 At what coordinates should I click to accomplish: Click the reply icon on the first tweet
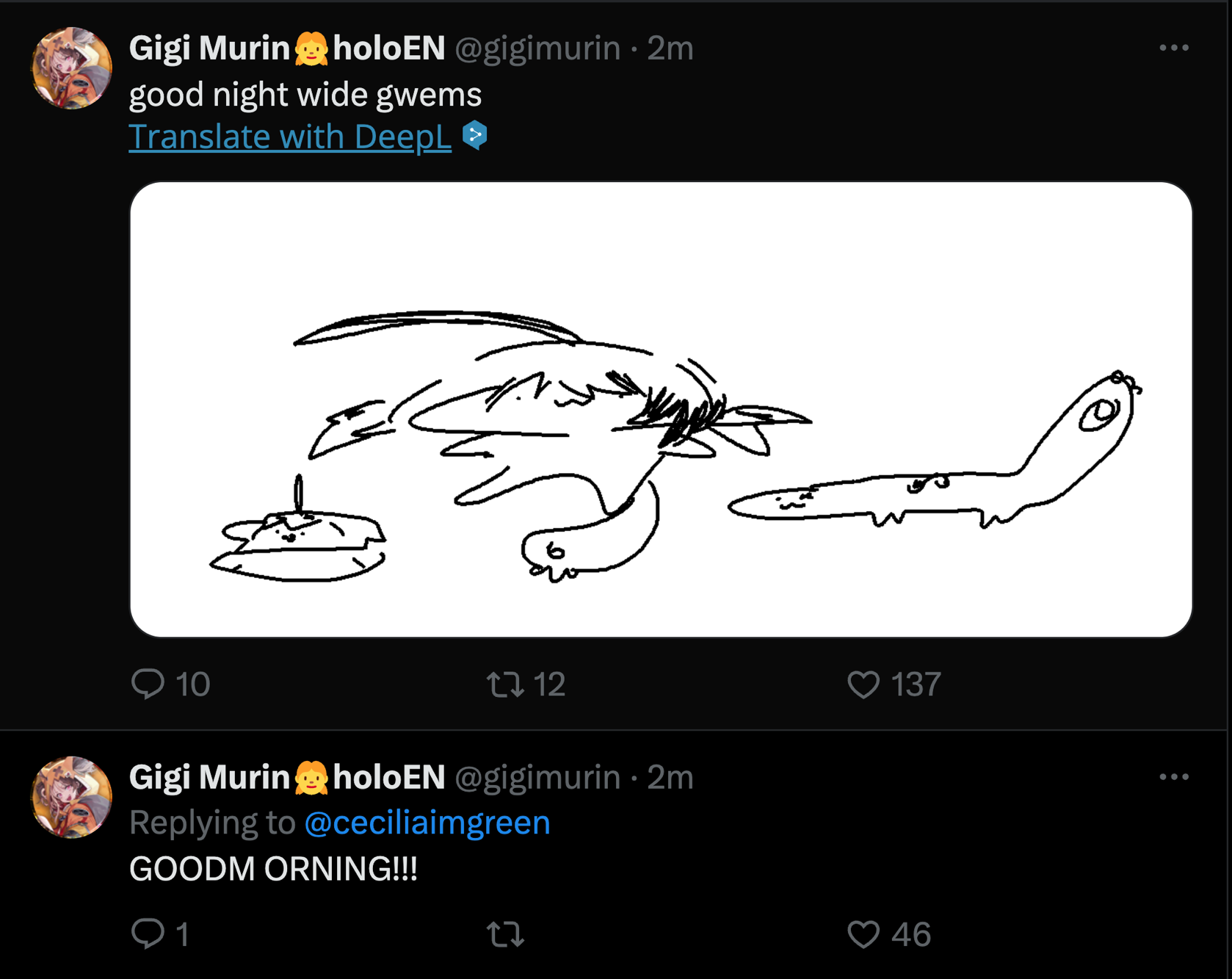coord(148,684)
